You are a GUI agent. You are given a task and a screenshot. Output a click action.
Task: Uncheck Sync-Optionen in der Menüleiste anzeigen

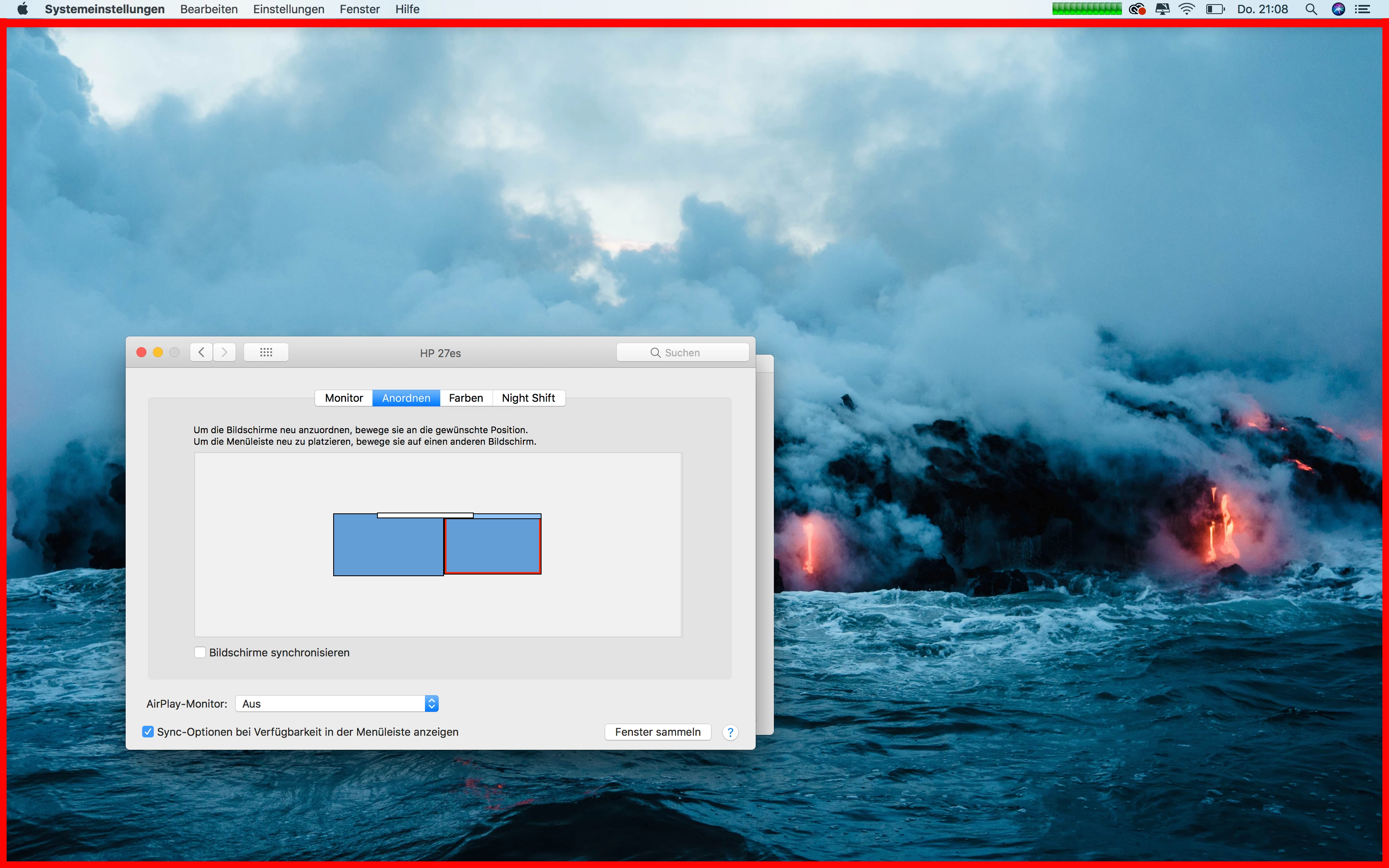[x=148, y=731]
